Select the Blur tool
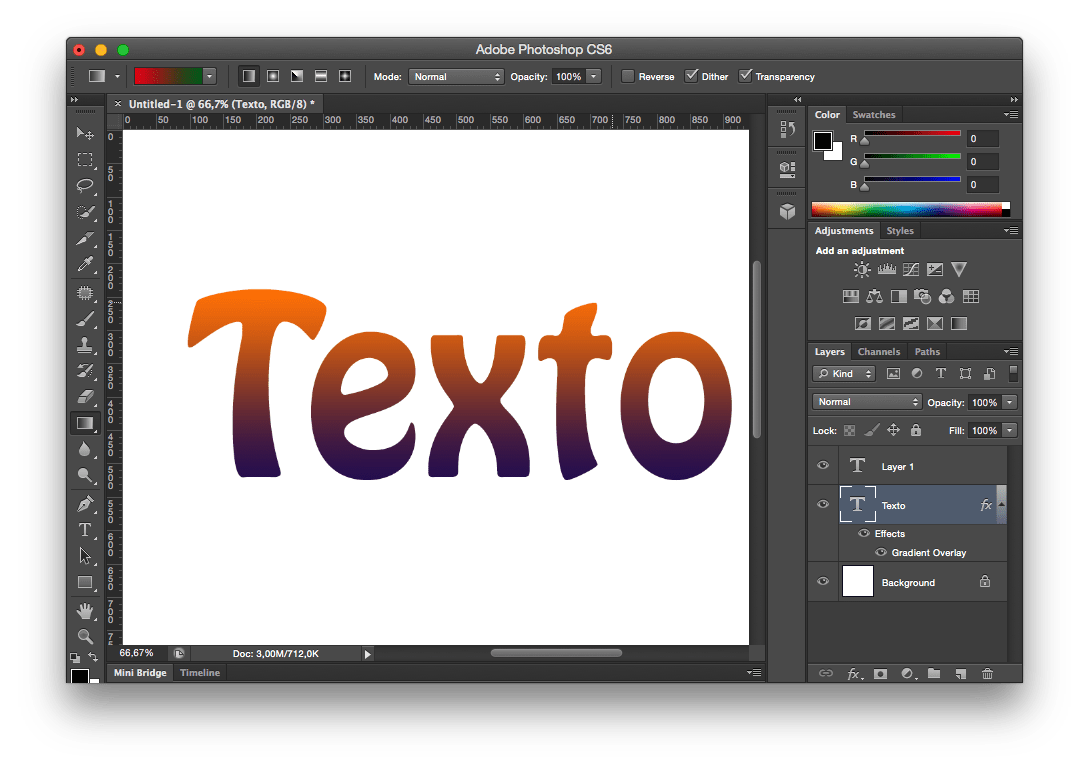The image size is (1089, 773). [x=85, y=449]
